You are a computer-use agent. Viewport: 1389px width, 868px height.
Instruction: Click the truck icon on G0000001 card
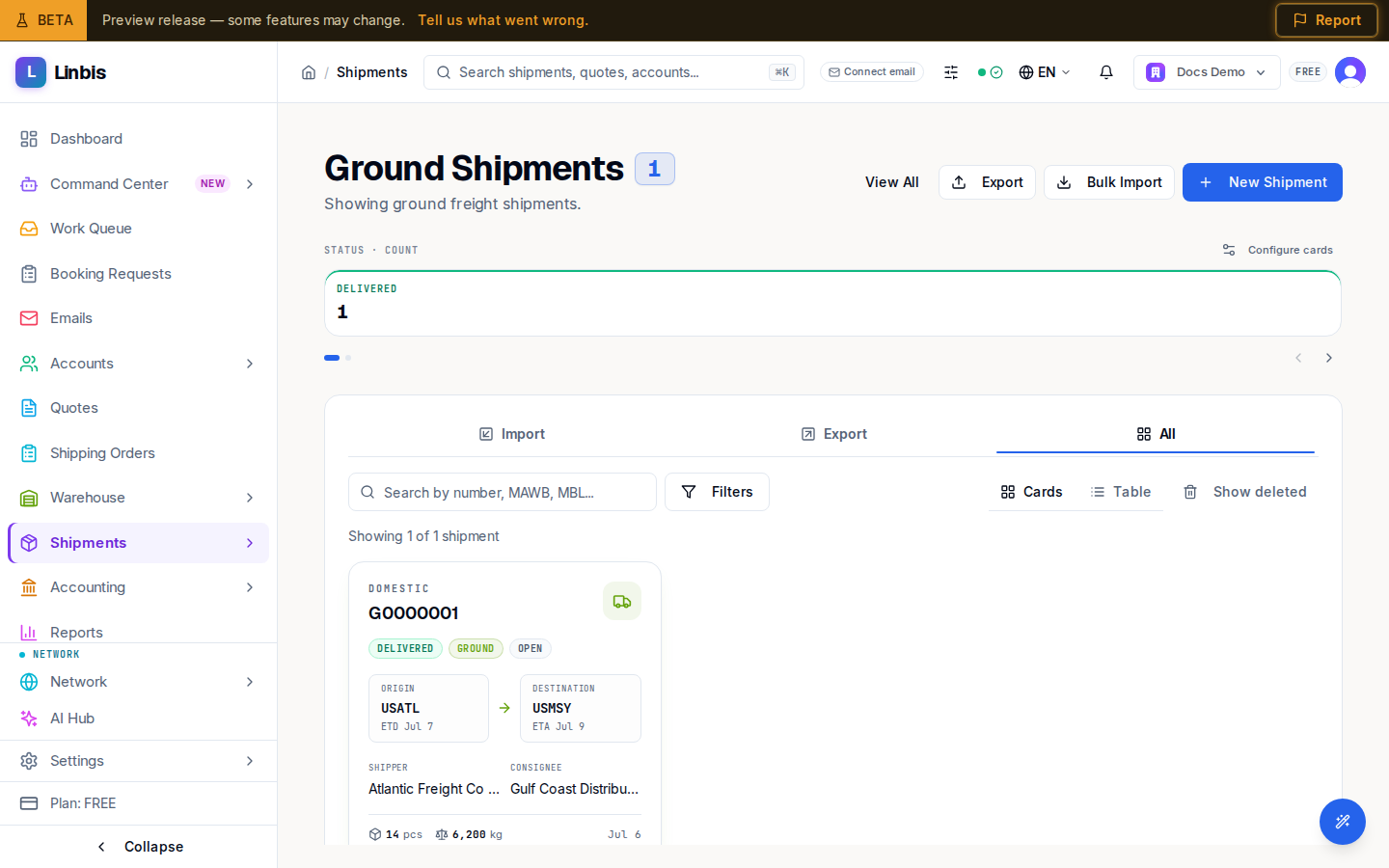(x=622, y=601)
